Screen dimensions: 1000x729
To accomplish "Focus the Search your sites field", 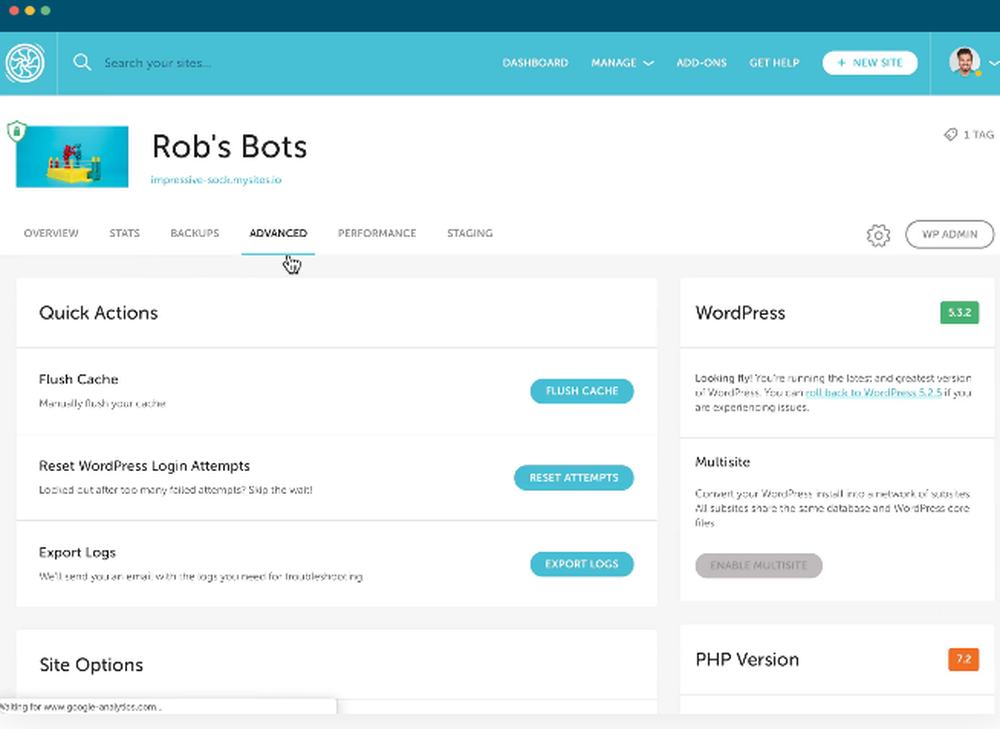I will (157, 63).
